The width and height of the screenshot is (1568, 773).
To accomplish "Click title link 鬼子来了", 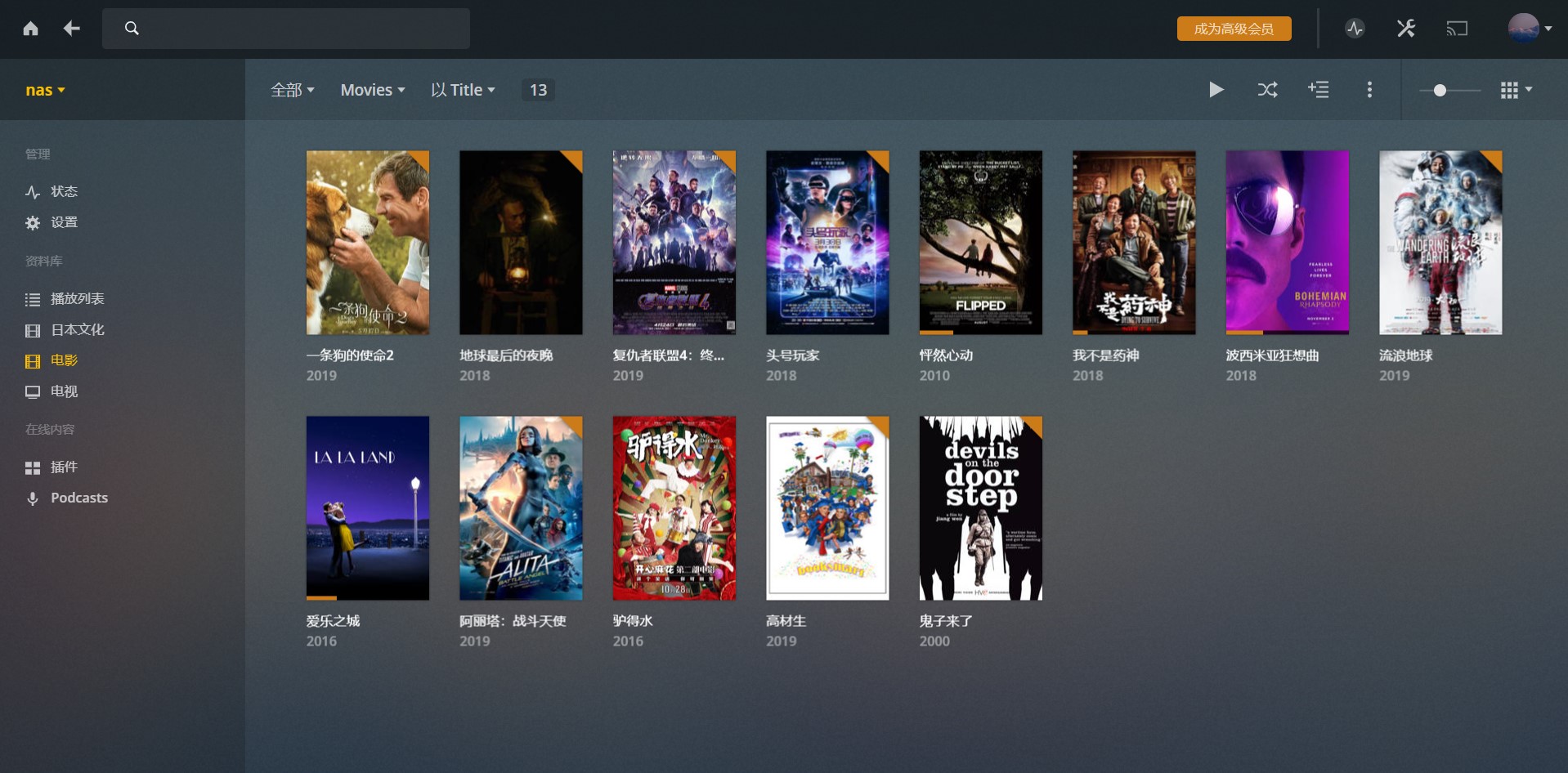I will point(946,621).
